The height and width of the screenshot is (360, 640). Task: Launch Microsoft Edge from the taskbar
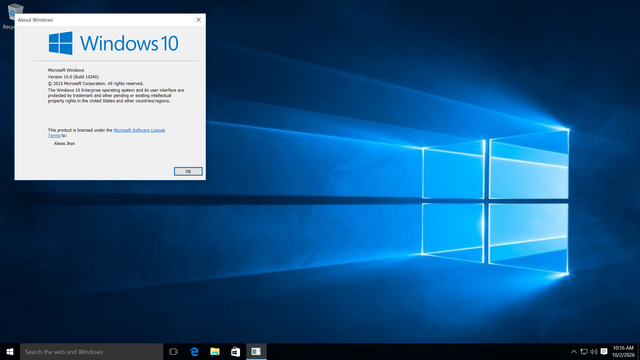point(194,351)
